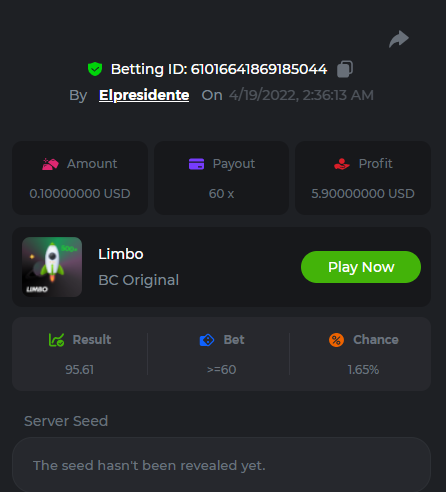Open the Limbo game thumbnail
446x492 pixels.
(52, 267)
